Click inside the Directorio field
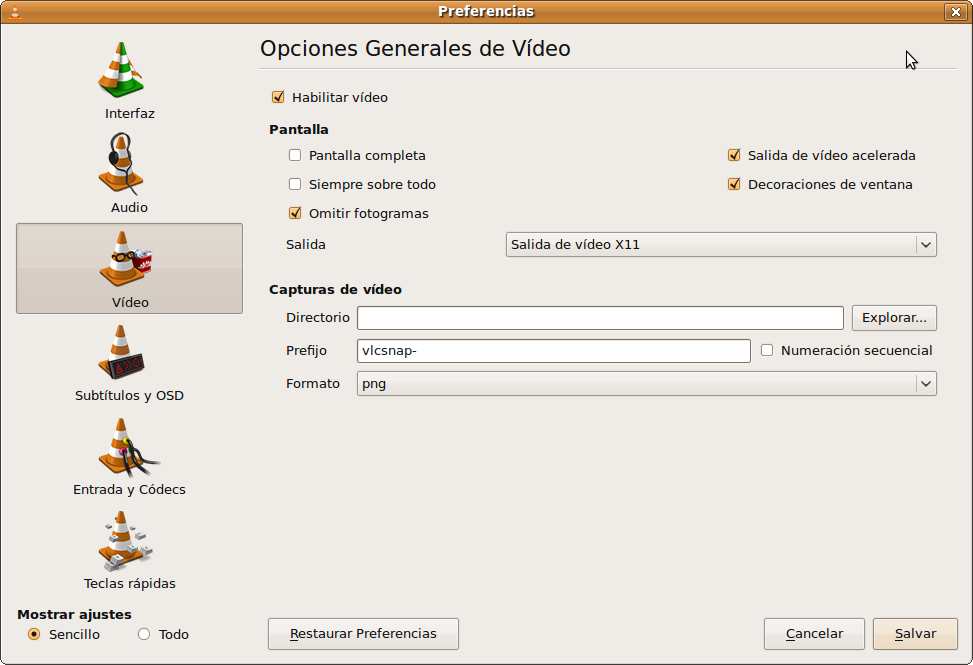This screenshot has width=973, height=665. pos(600,317)
